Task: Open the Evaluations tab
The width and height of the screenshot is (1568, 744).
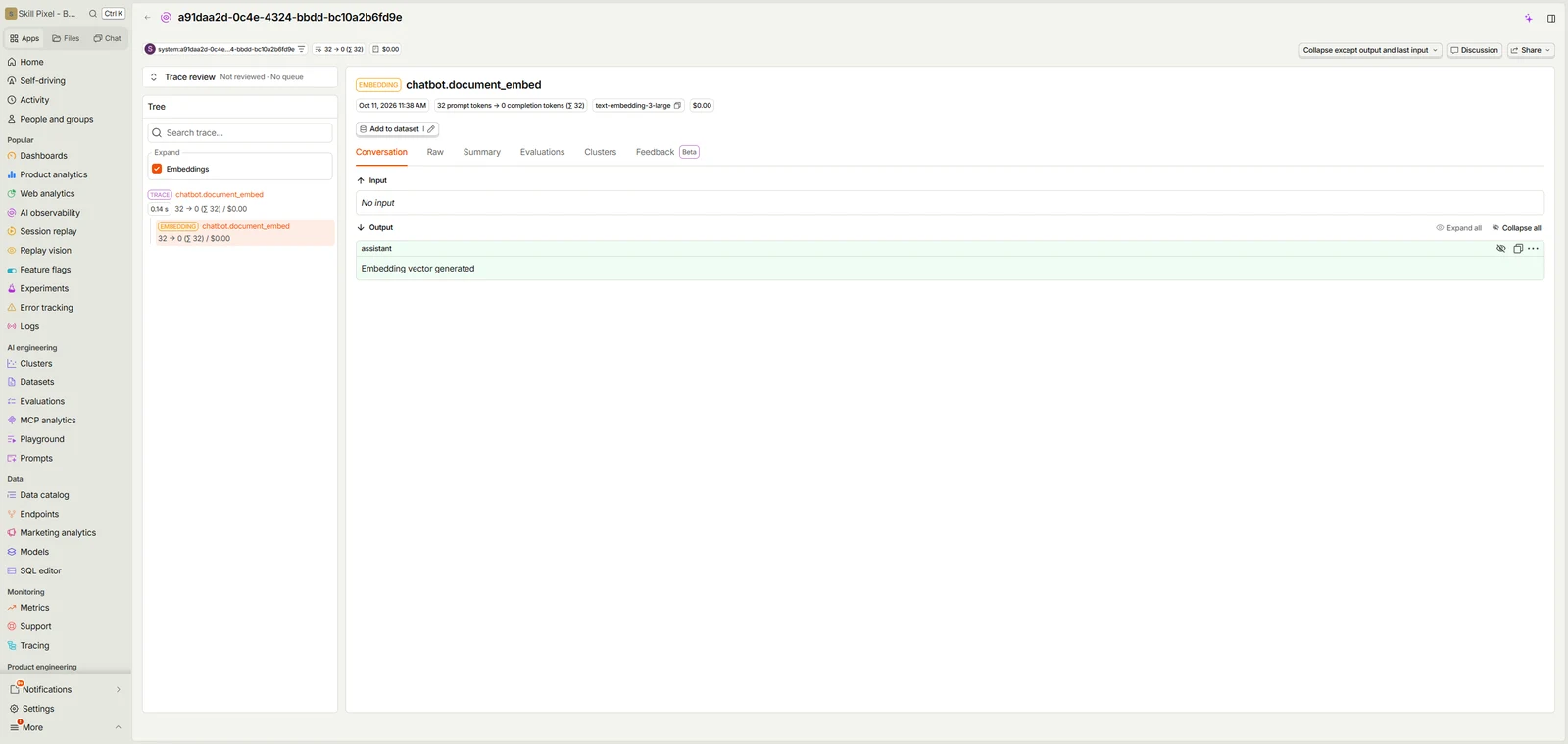Action: 542,152
